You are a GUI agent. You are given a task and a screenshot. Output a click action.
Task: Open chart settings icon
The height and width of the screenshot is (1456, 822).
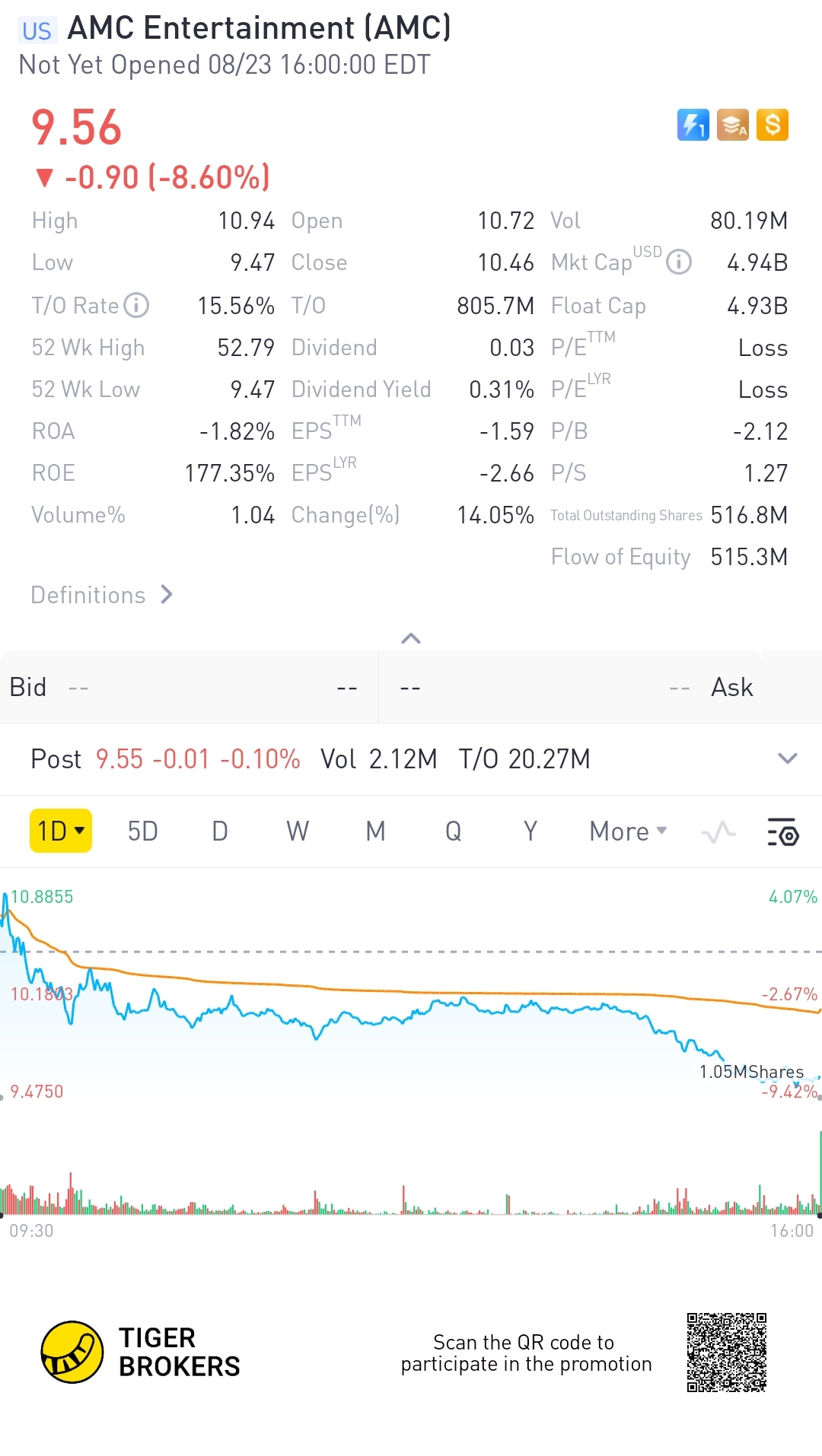click(782, 831)
